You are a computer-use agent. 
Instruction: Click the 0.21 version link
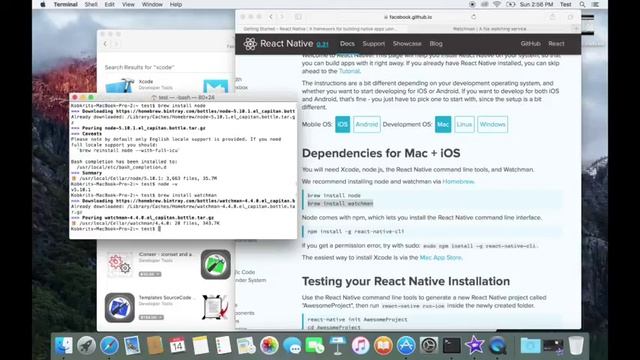[x=322, y=44]
